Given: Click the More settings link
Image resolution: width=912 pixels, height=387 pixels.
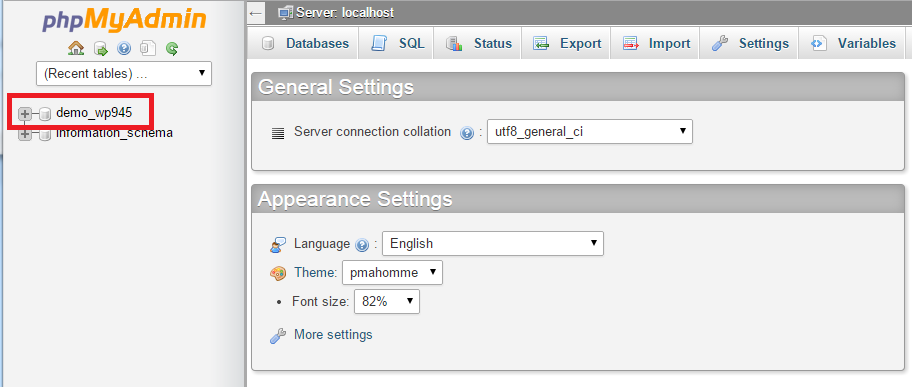Looking at the screenshot, I should pos(333,335).
